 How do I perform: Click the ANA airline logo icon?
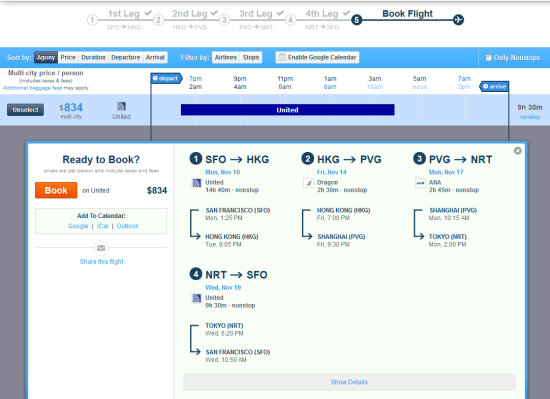(420, 183)
